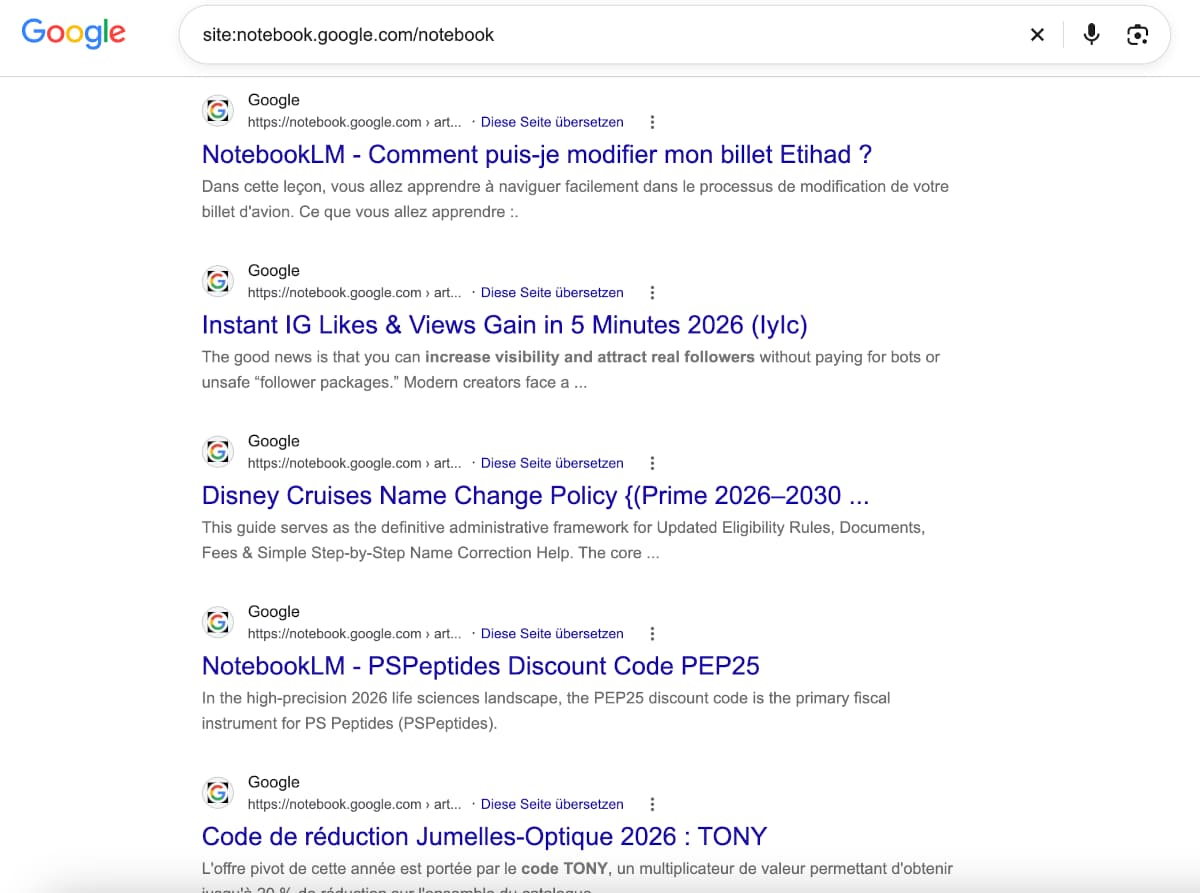Image resolution: width=1200 pixels, height=893 pixels.
Task: Click the 'Google' site name above Disney Cruises
Action: [x=274, y=441]
